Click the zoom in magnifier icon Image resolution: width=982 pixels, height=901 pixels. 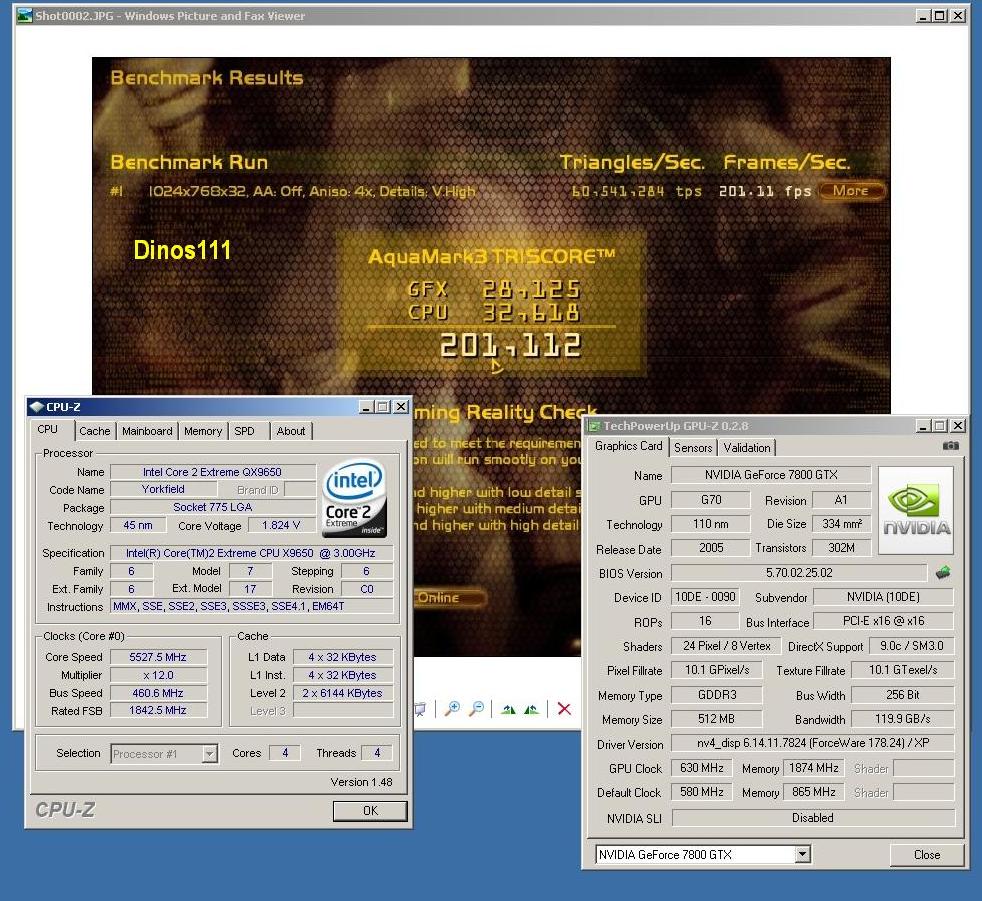[x=452, y=709]
